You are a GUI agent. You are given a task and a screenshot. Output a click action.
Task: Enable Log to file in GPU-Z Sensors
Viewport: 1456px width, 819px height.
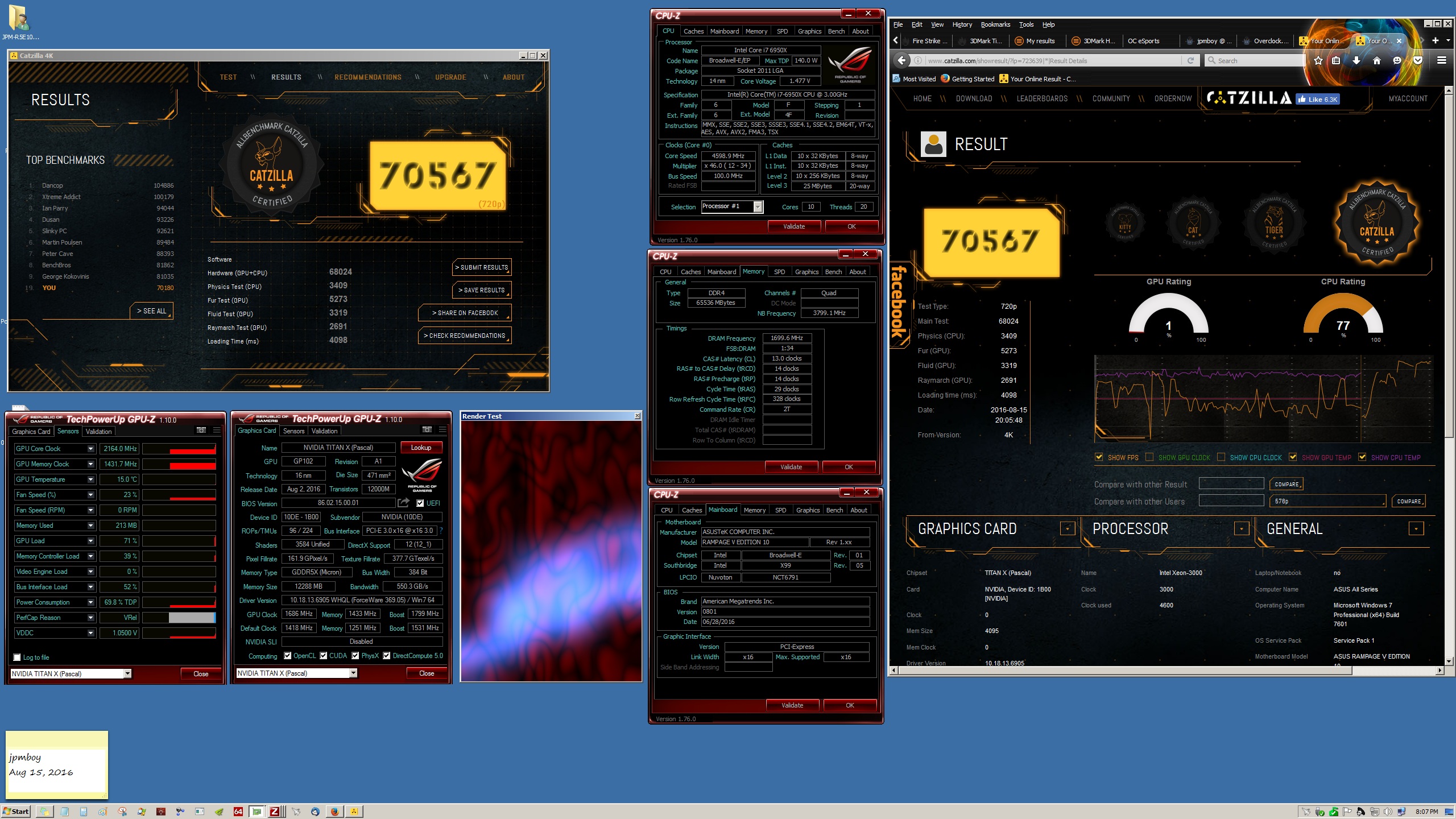[17, 657]
